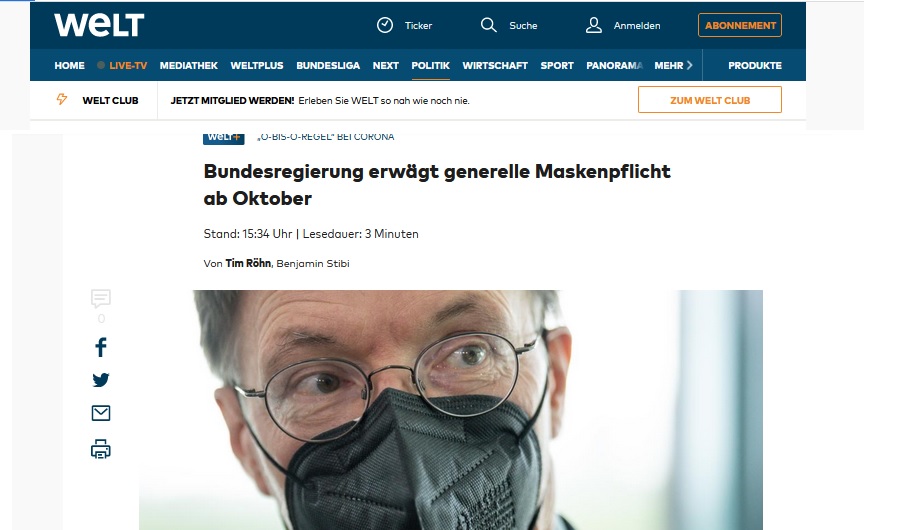900x530 pixels.
Task: Click the WELT logo
Action: click(99, 25)
